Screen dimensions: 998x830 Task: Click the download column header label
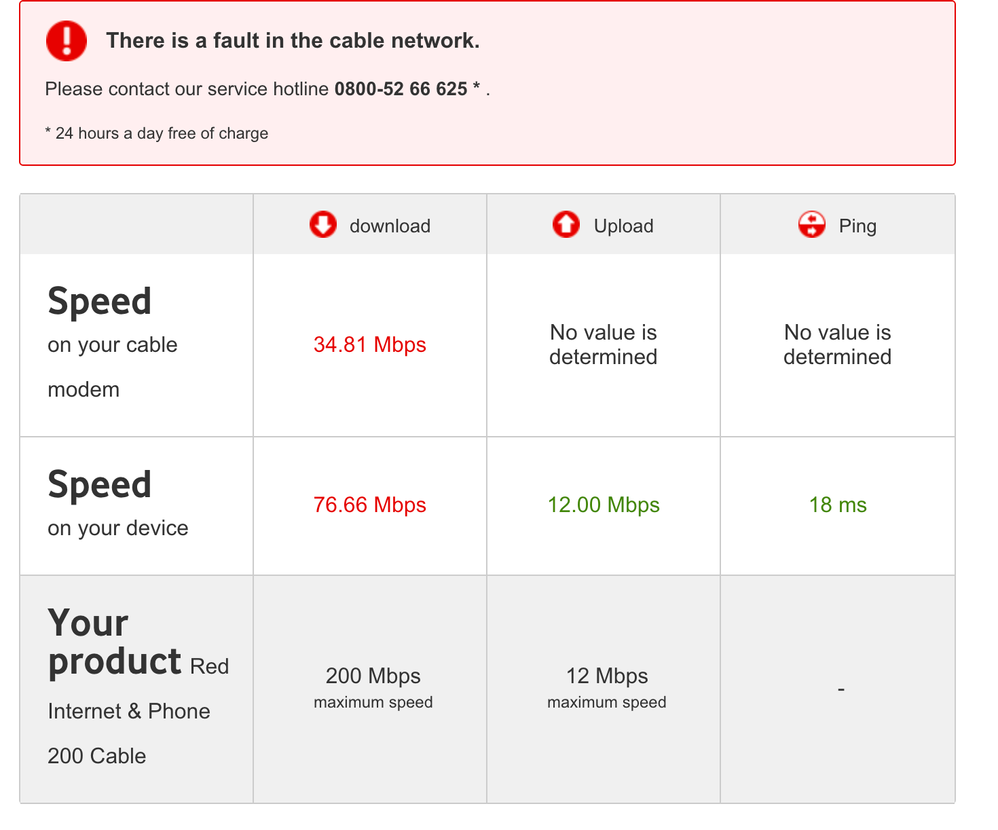click(x=389, y=226)
